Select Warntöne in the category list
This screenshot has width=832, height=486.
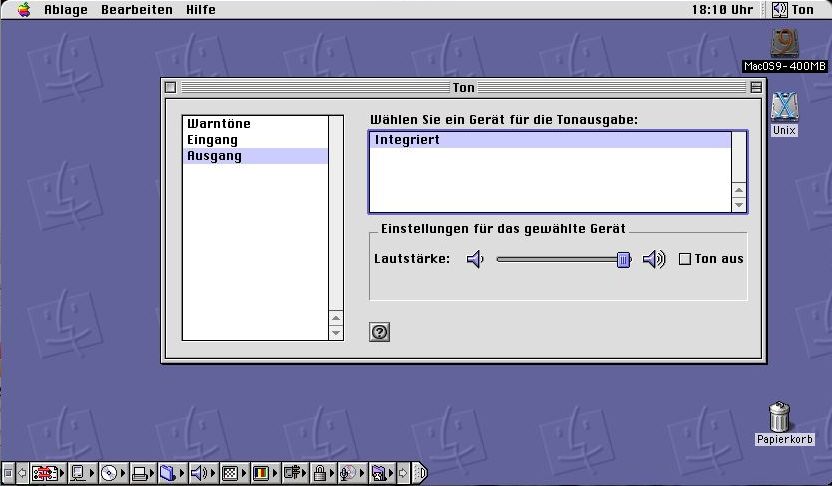click(255, 124)
